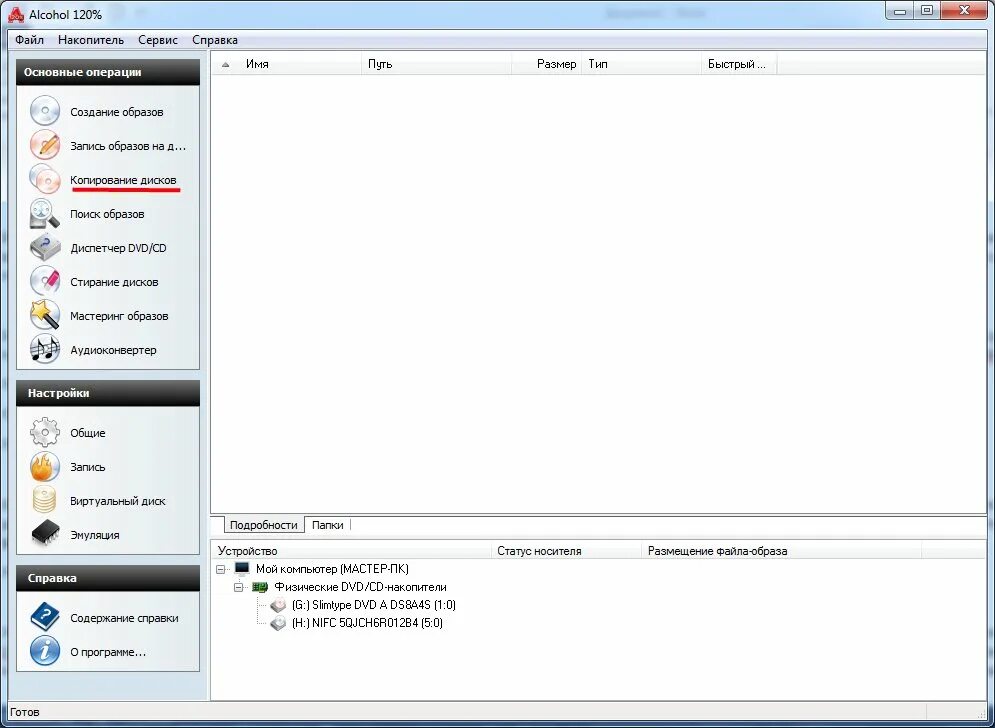The image size is (995, 728).
Task: Click the Диспетчер DVD/CD drive icon
Action: 44,248
